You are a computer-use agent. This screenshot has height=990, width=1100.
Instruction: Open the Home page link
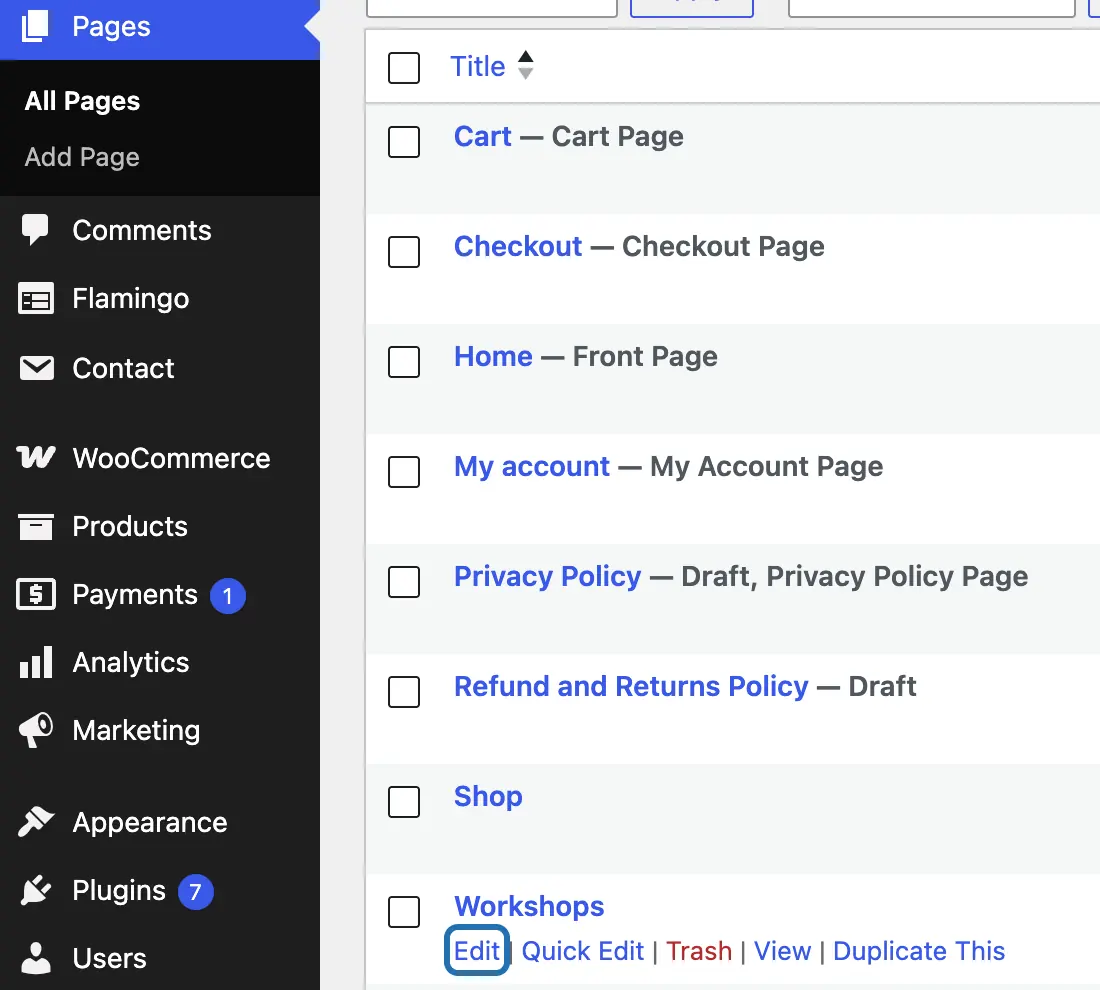pyautogui.click(x=493, y=356)
